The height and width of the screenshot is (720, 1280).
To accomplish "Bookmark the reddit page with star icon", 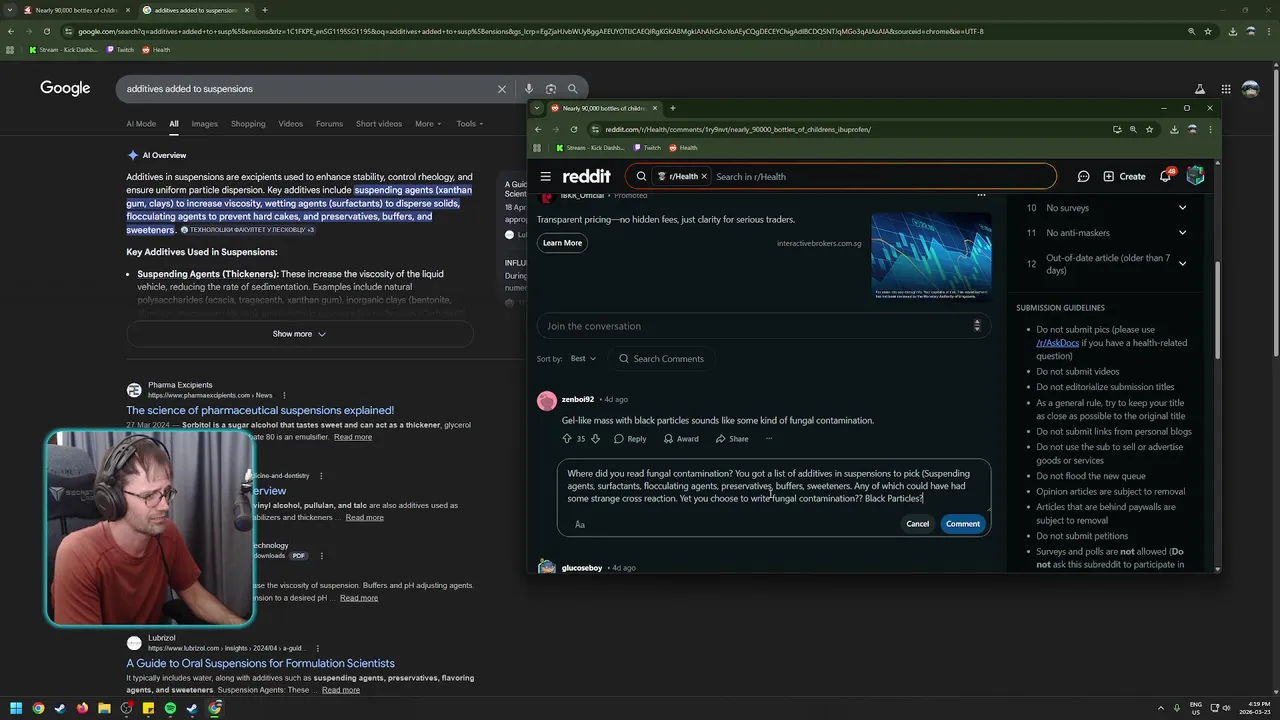I will [x=1149, y=129].
